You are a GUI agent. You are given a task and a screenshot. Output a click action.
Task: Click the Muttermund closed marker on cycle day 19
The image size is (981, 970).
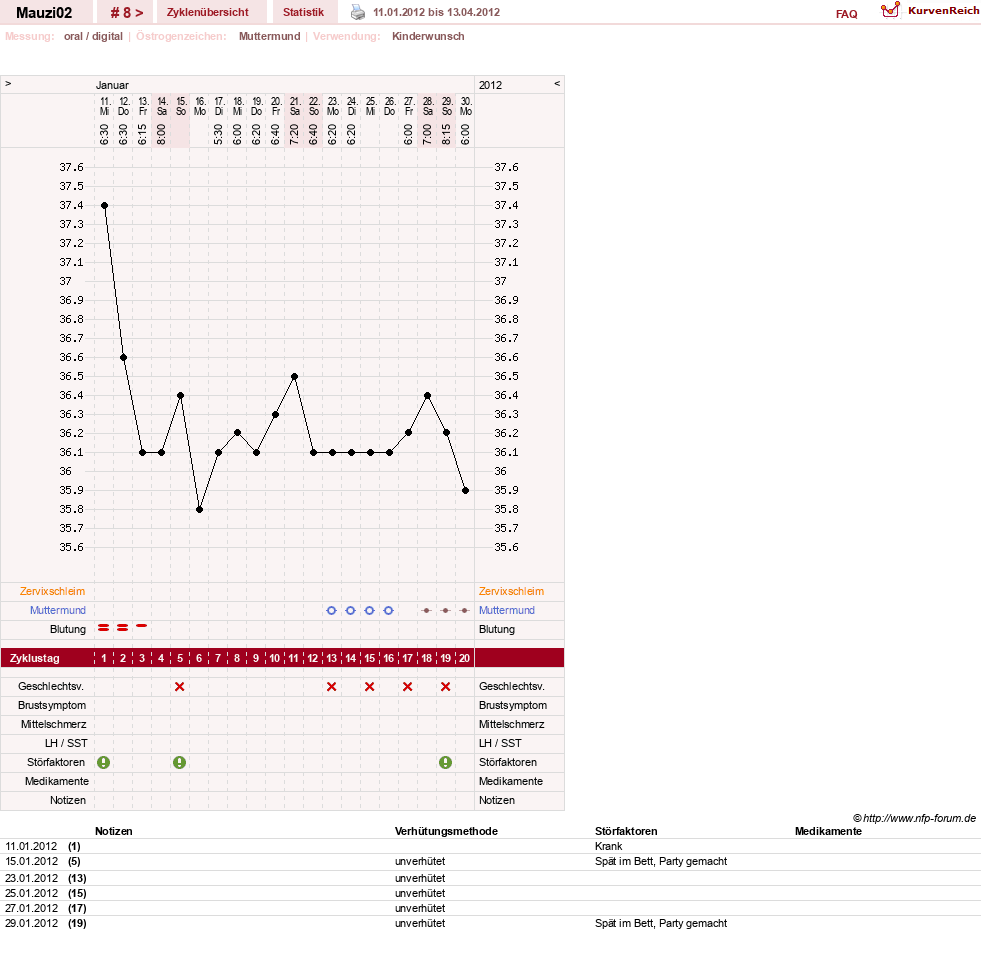(445, 610)
